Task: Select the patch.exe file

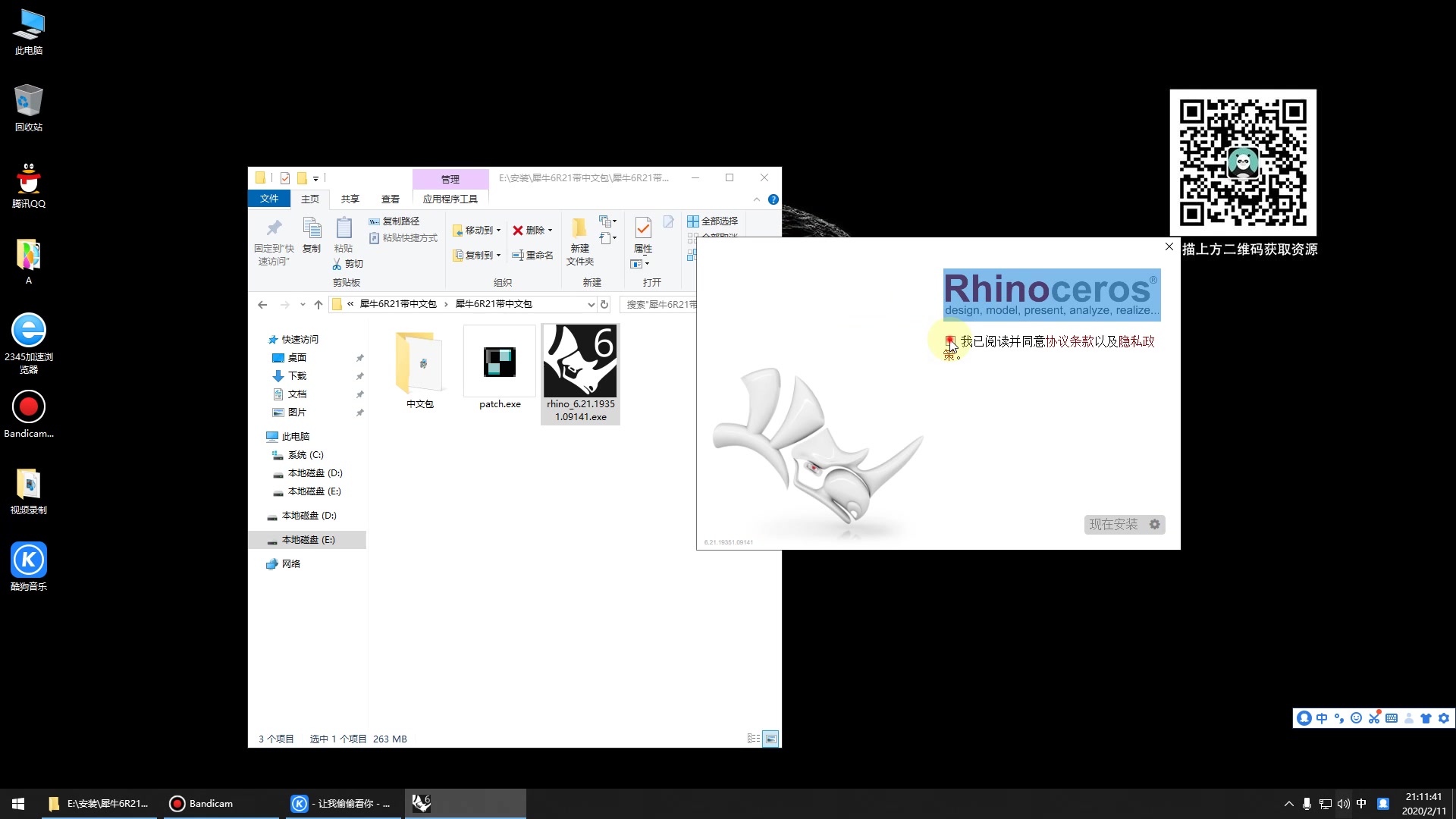Action: tap(500, 369)
